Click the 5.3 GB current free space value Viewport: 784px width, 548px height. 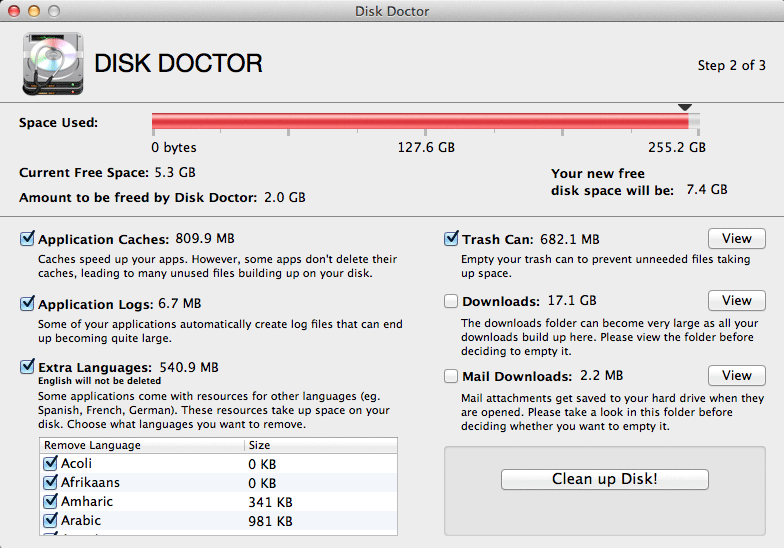tap(175, 172)
